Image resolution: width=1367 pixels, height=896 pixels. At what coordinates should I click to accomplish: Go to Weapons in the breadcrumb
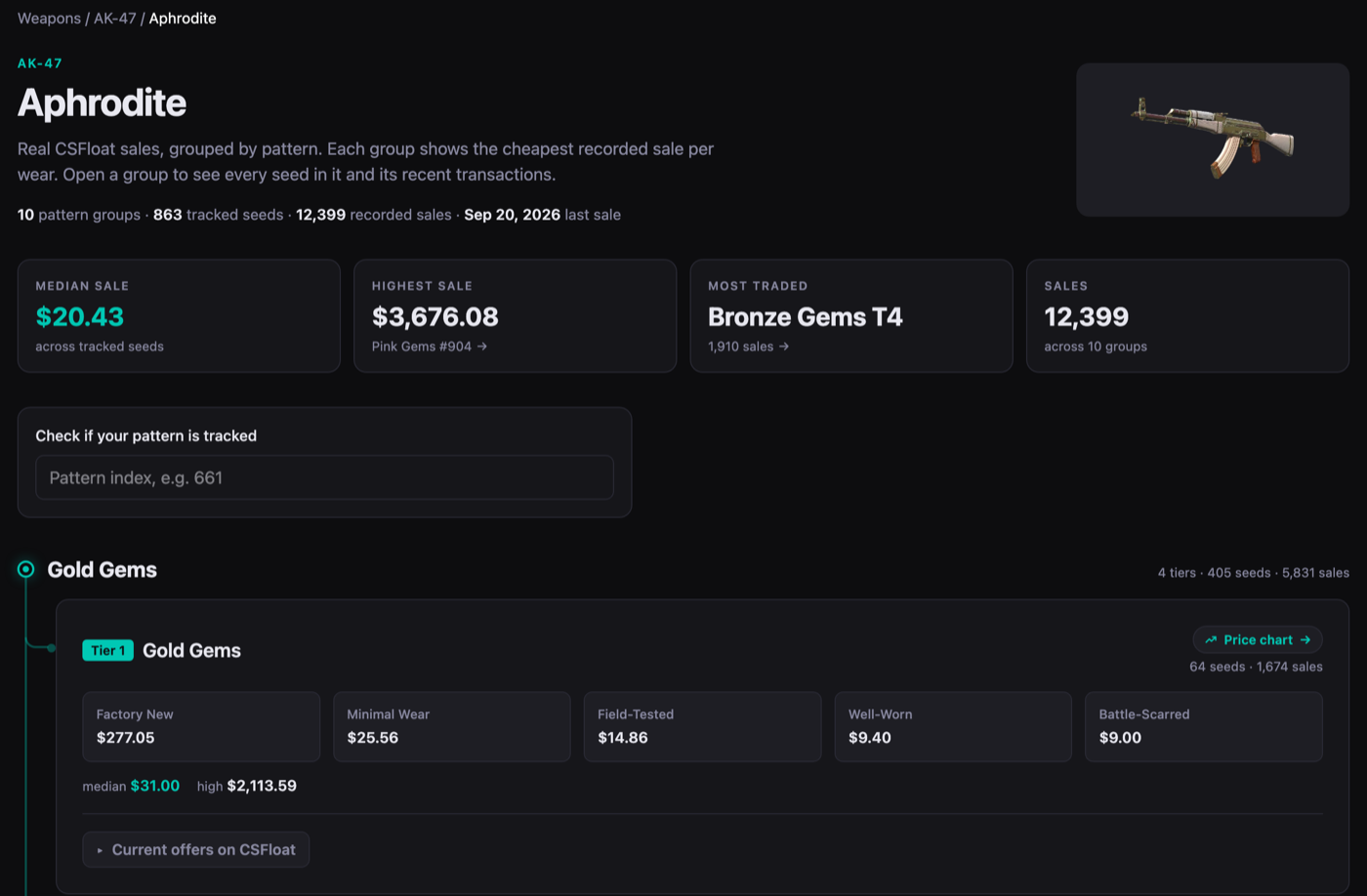49,19
